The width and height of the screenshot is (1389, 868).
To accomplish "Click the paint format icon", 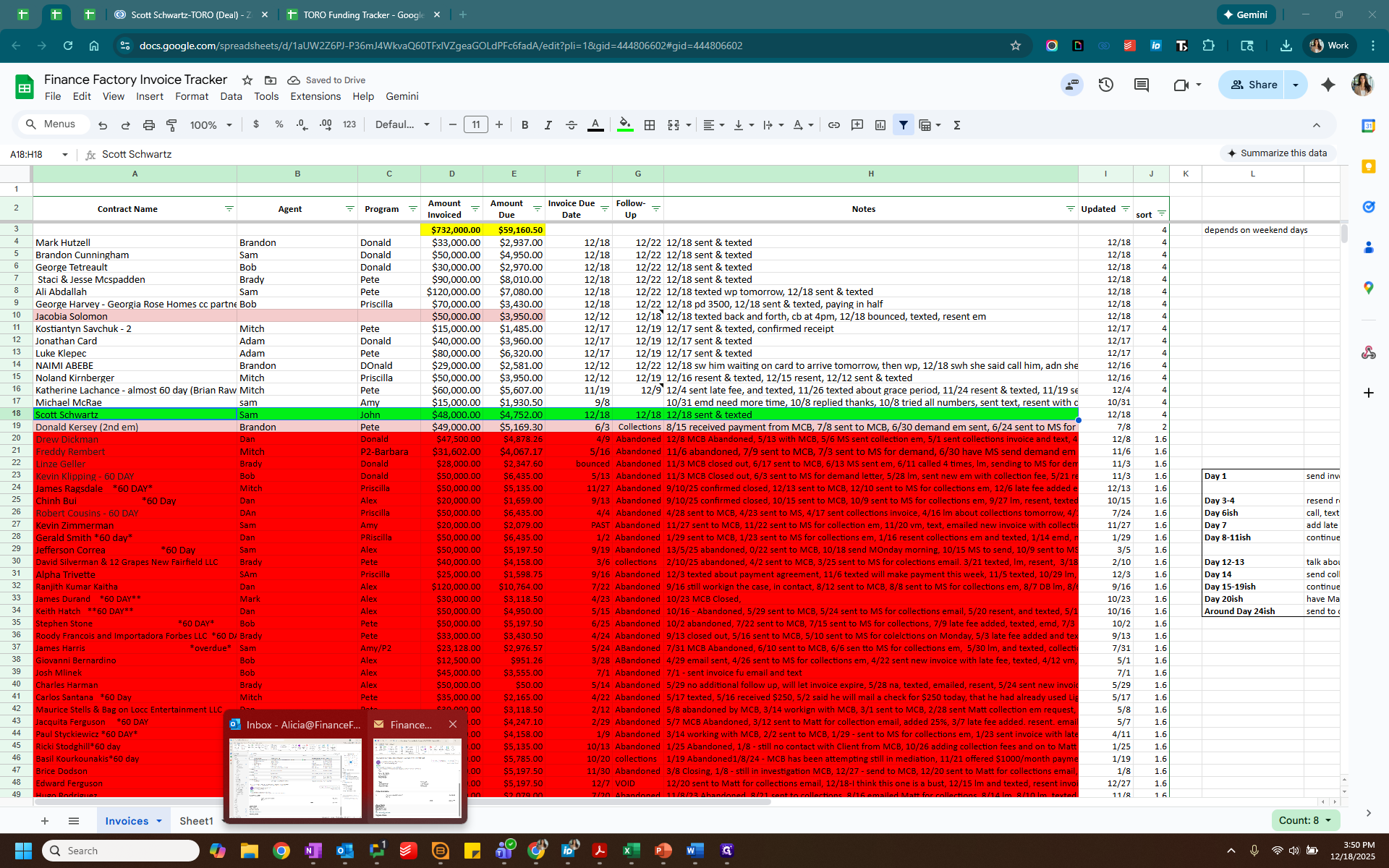I will 171,125.
